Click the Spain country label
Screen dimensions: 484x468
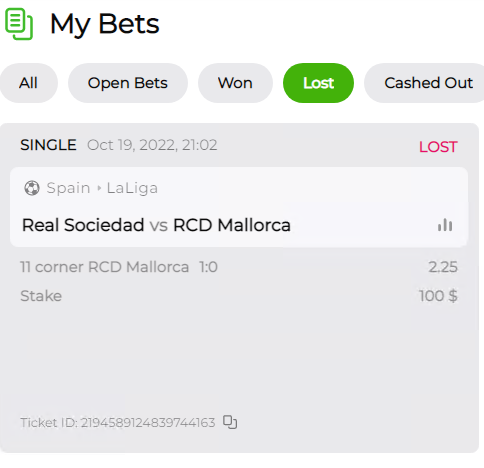pyautogui.click(x=68, y=188)
